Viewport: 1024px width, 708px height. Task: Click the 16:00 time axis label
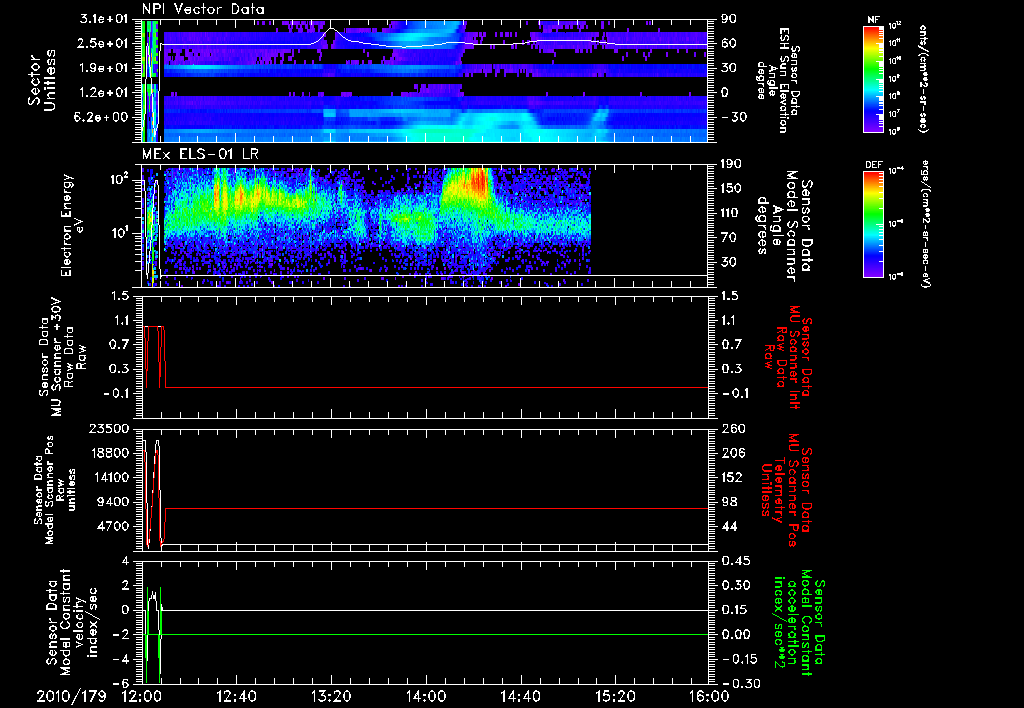[x=709, y=696]
